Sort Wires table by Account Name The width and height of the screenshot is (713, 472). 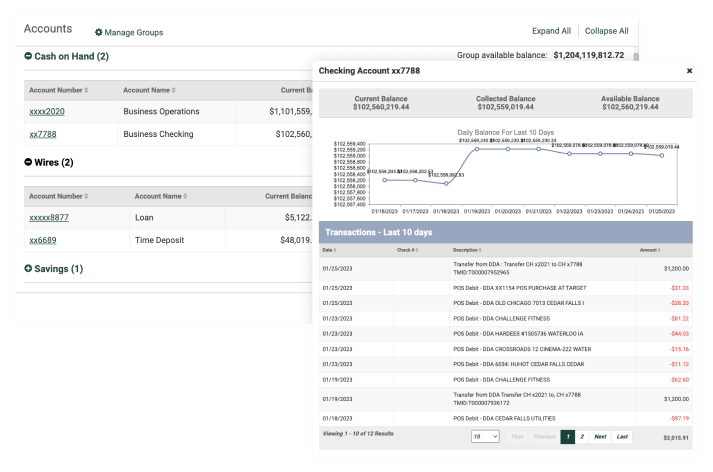(x=158, y=196)
